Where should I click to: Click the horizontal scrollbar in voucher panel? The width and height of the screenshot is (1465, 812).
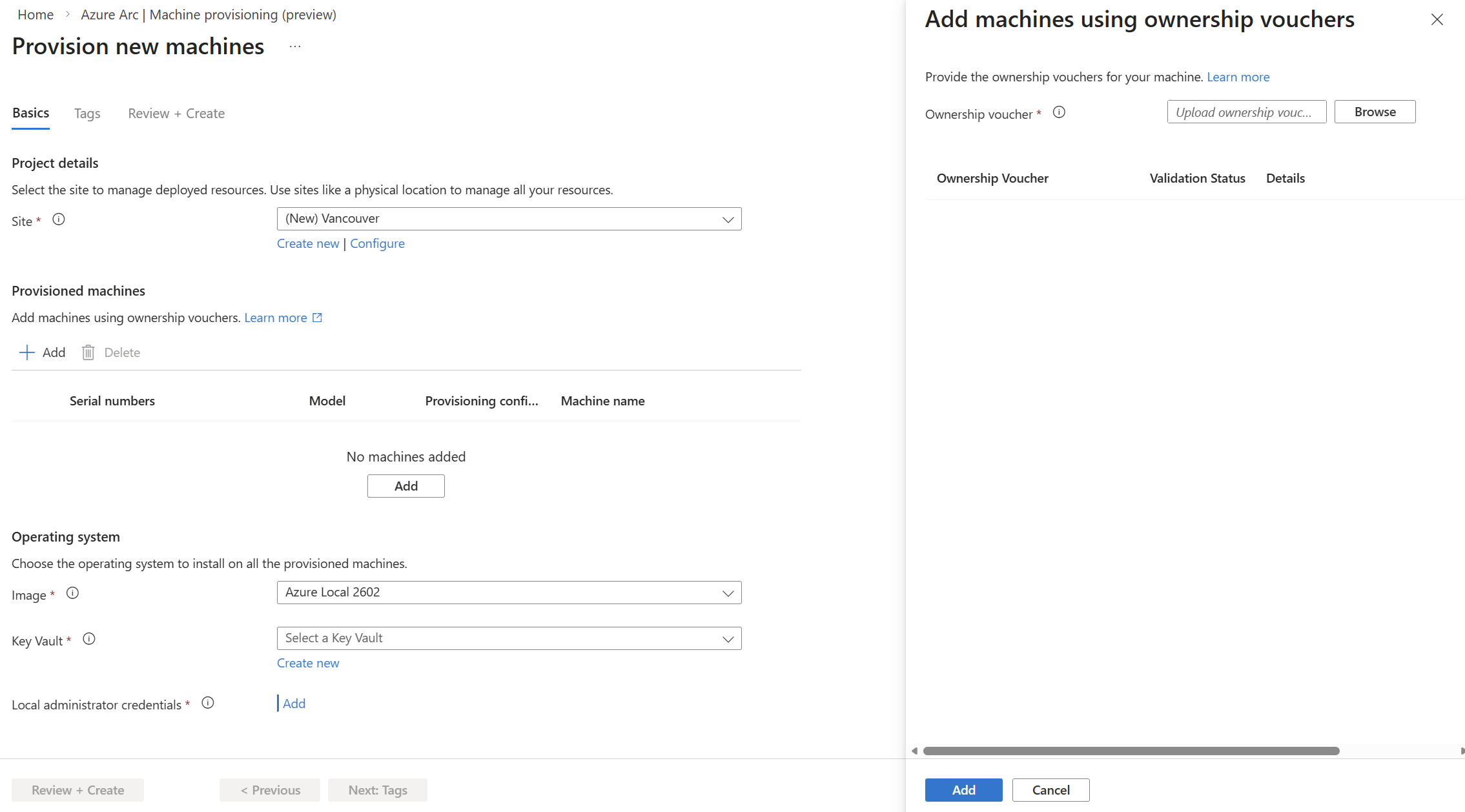coord(1131,751)
